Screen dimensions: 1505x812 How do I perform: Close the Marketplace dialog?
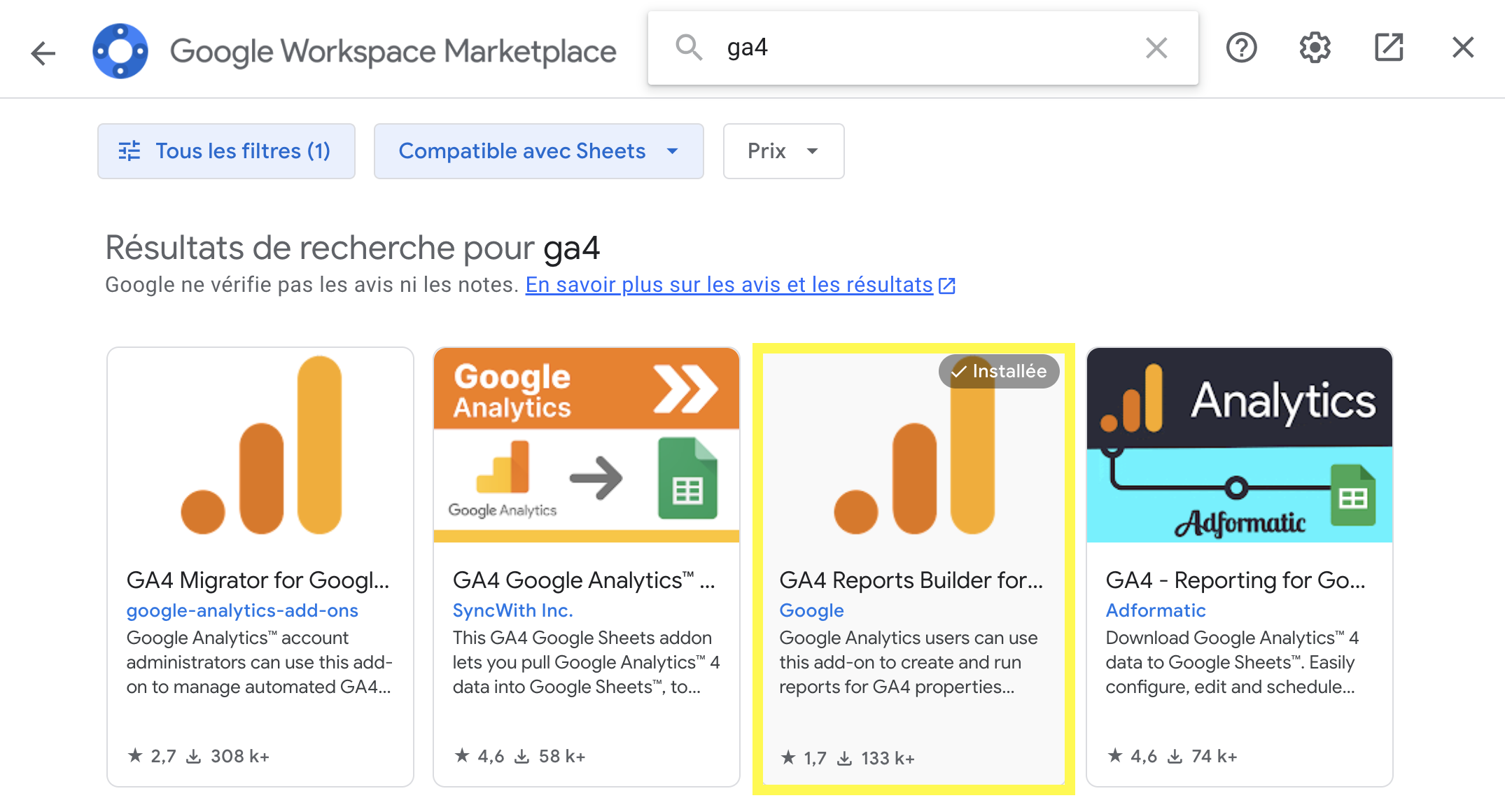[1463, 48]
